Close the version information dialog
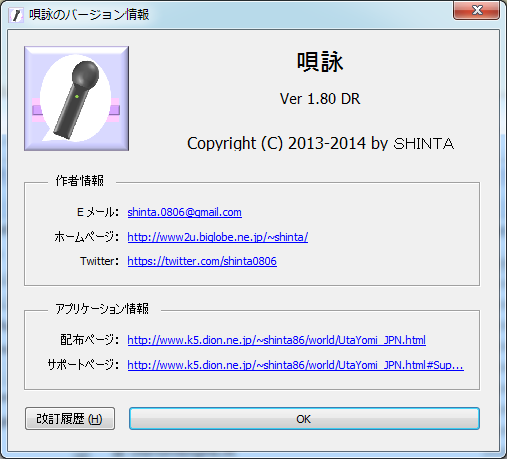The width and height of the screenshot is (507, 459). pos(476,10)
